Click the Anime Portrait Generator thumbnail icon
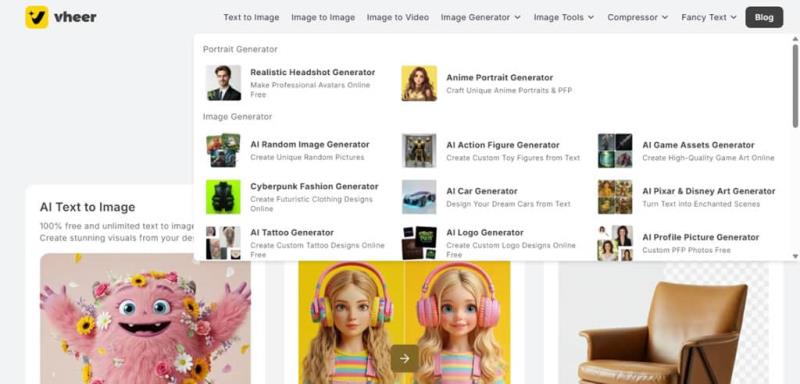Screen dimensions: 800x384 [x=419, y=83]
